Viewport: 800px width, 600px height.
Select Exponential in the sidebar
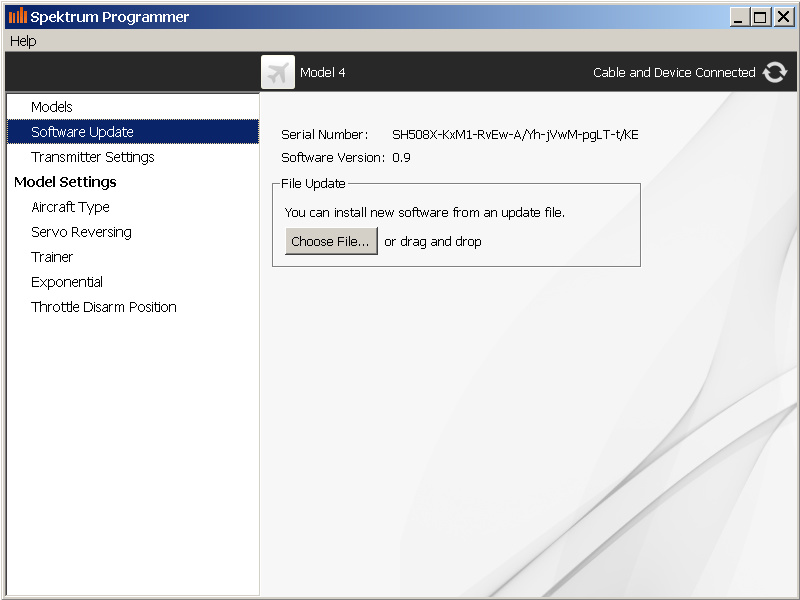tap(67, 282)
